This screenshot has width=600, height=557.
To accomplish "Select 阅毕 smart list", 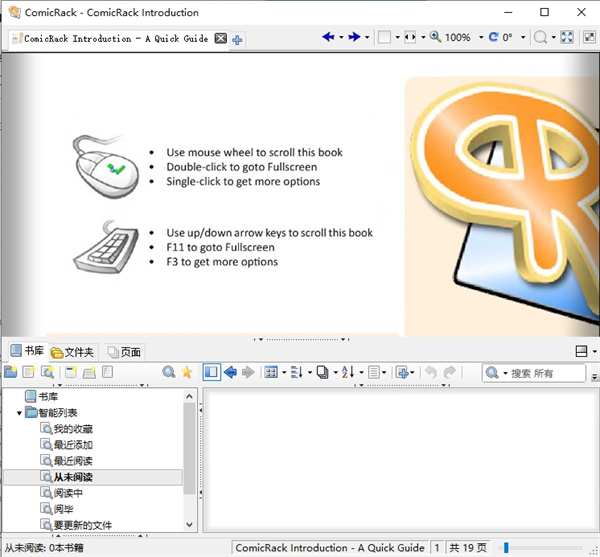I will (x=57, y=509).
